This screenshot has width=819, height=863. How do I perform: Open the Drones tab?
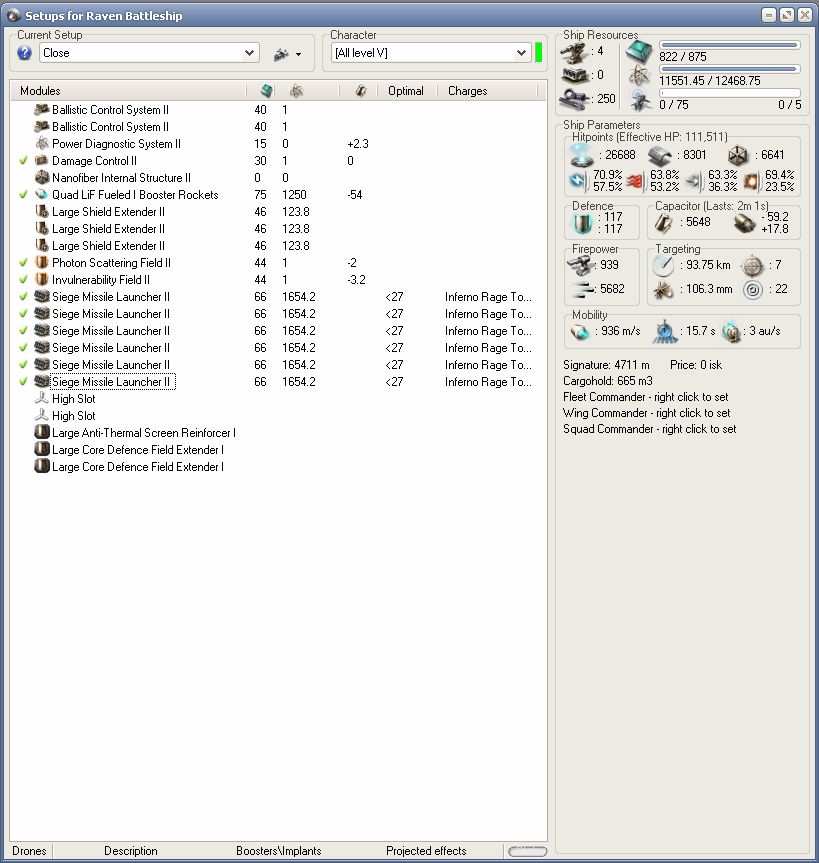[x=29, y=851]
